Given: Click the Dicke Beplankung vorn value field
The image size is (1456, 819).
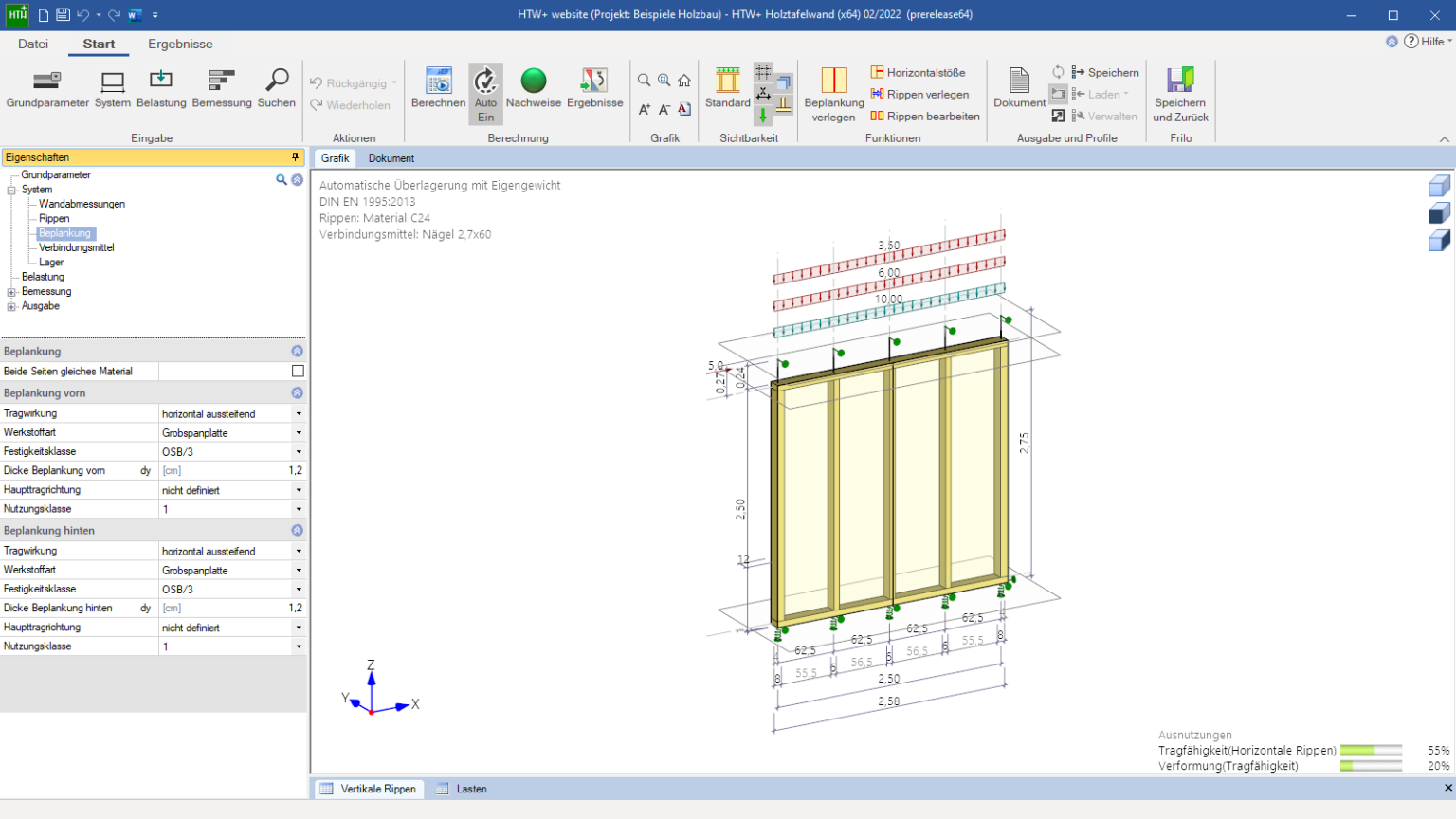Looking at the screenshot, I should click(x=232, y=471).
